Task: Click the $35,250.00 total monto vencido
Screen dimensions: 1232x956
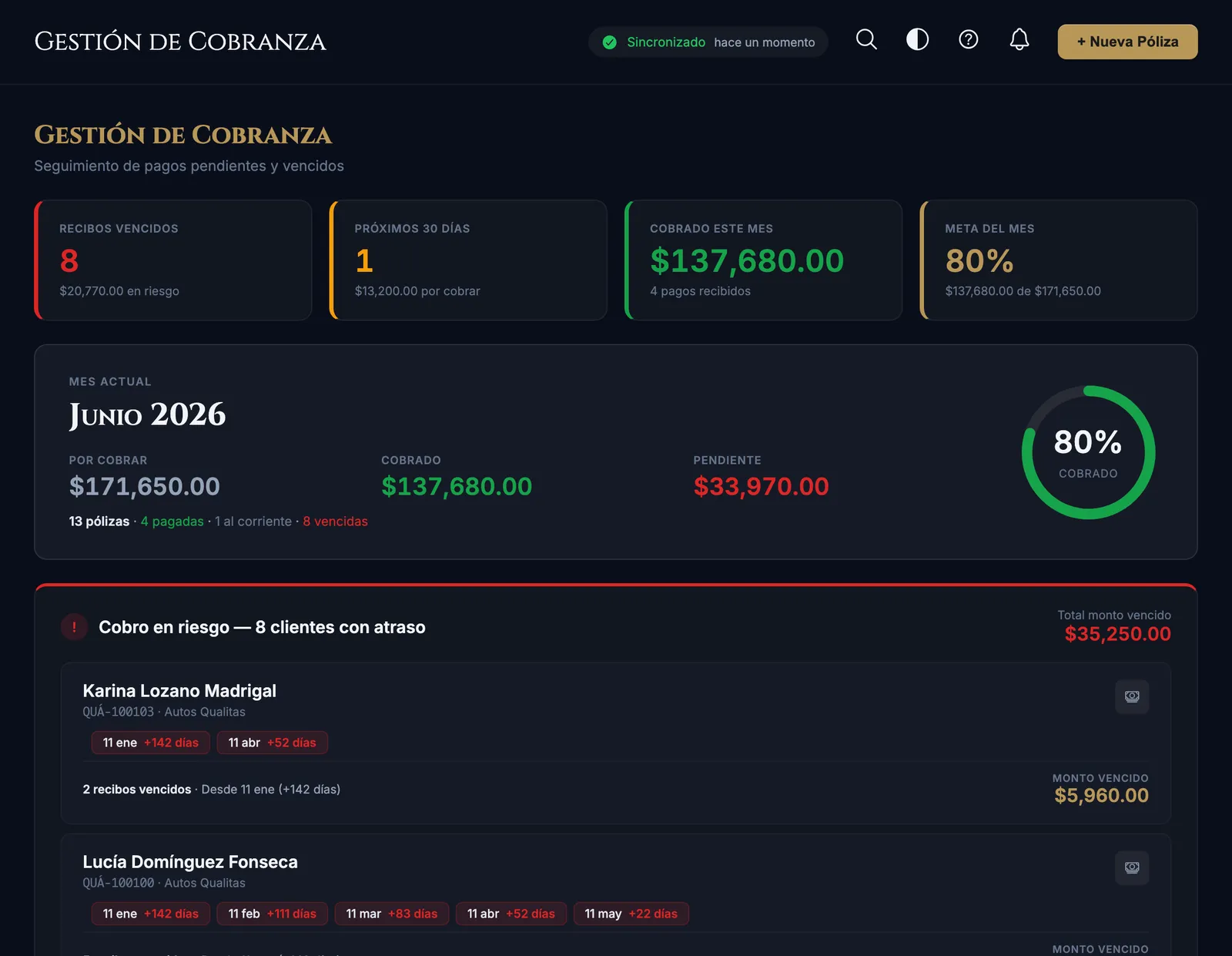Action: coord(1117,634)
